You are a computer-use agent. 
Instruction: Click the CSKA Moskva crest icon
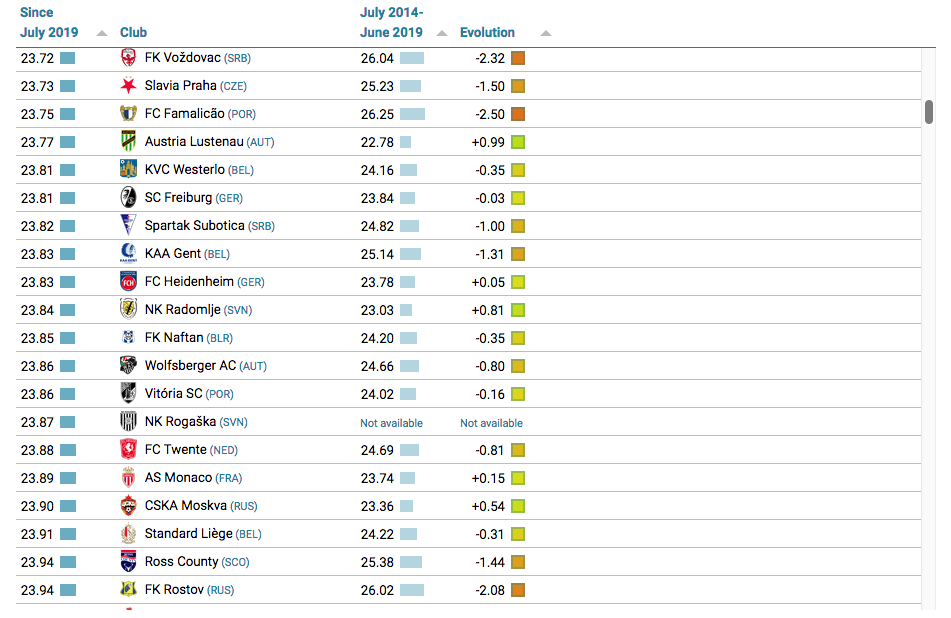pyautogui.click(x=128, y=506)
